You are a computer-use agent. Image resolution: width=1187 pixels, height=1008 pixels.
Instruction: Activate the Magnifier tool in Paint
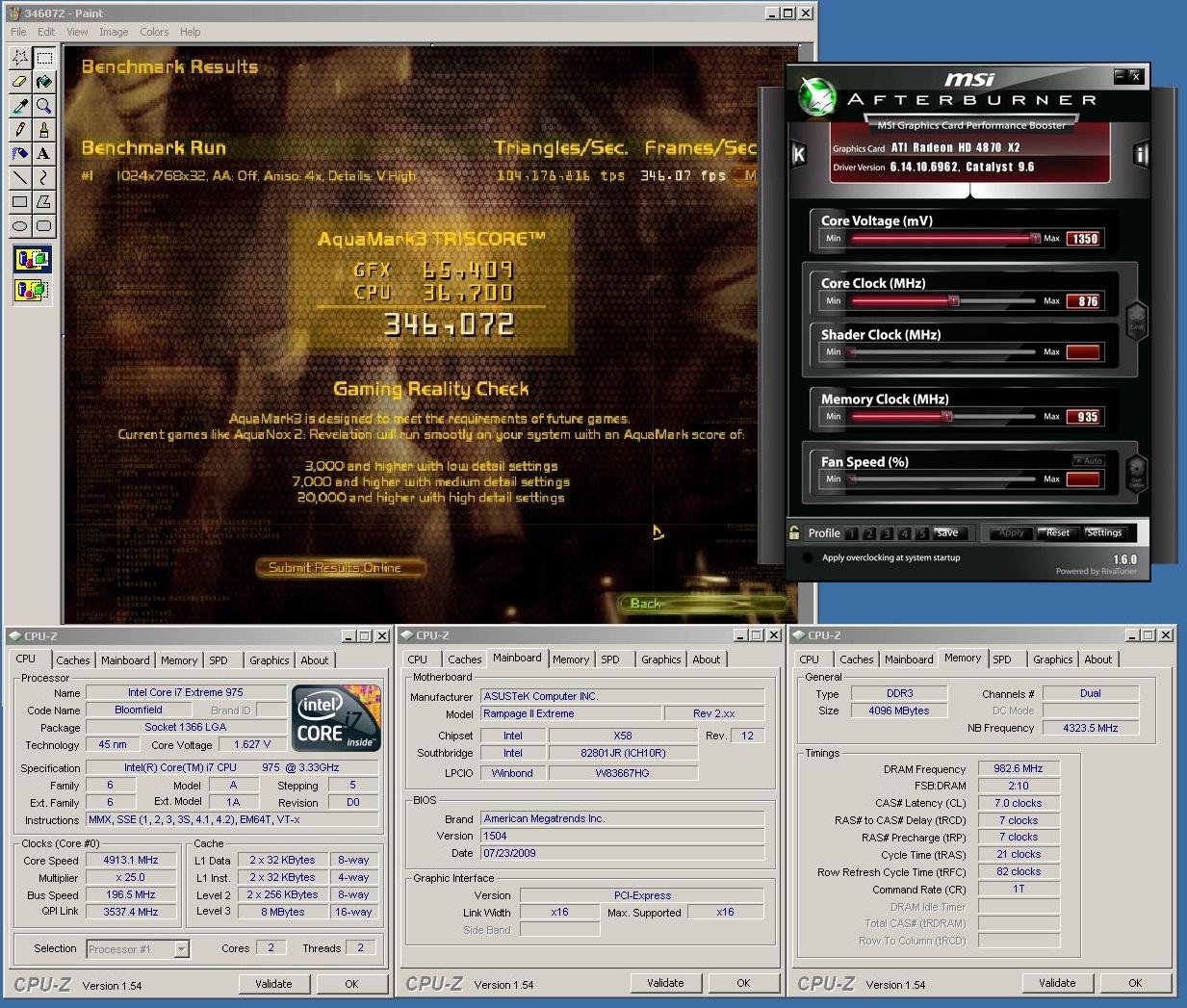click(x=44, y=106)
